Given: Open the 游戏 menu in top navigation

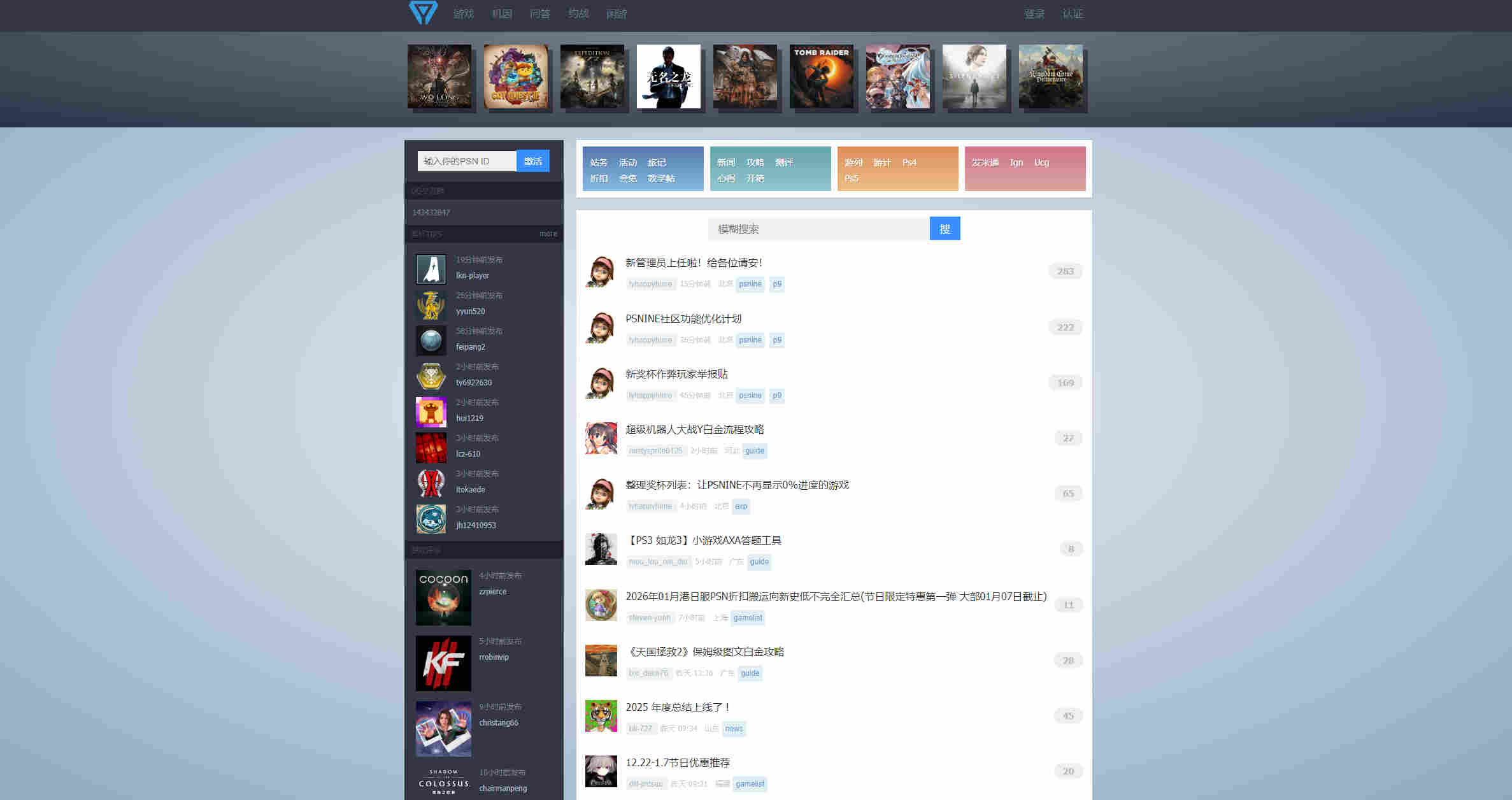Looking at the screenshot, I should pyautogui.click(x=463, y=14).
